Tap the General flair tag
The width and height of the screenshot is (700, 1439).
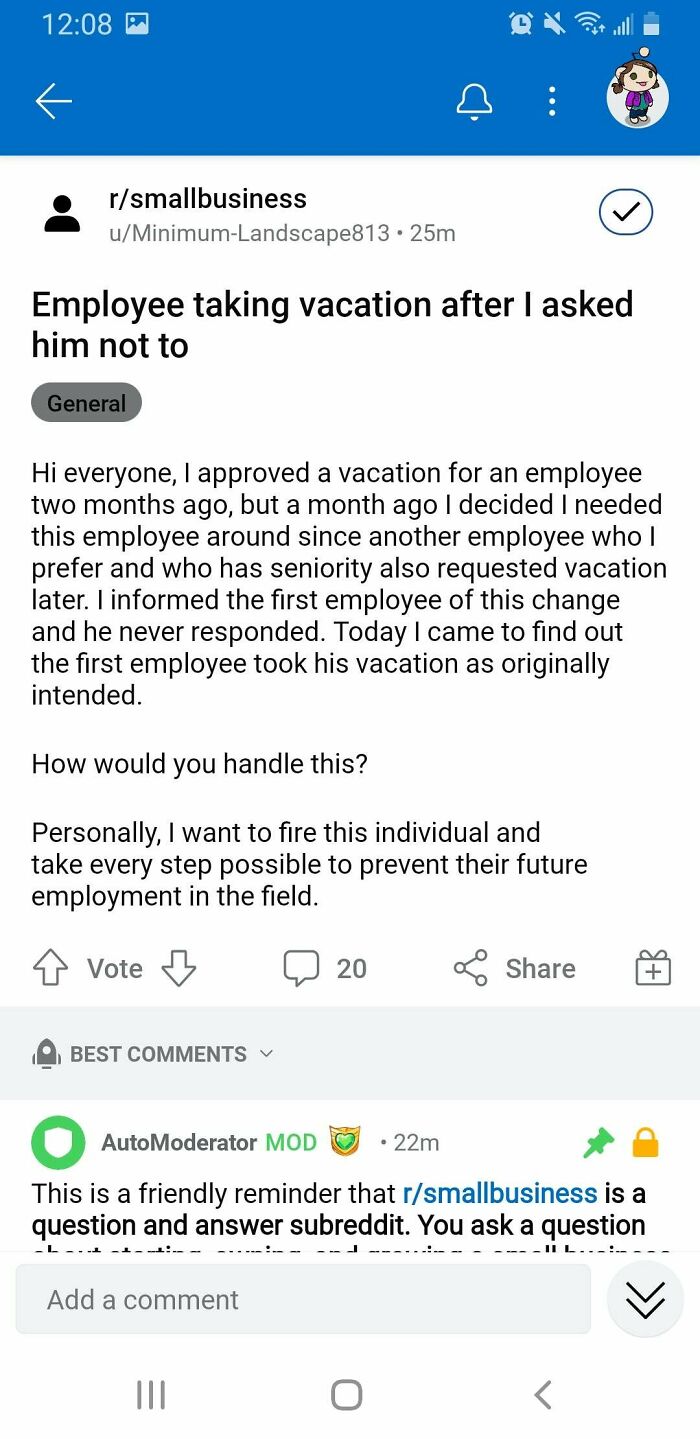86,402
